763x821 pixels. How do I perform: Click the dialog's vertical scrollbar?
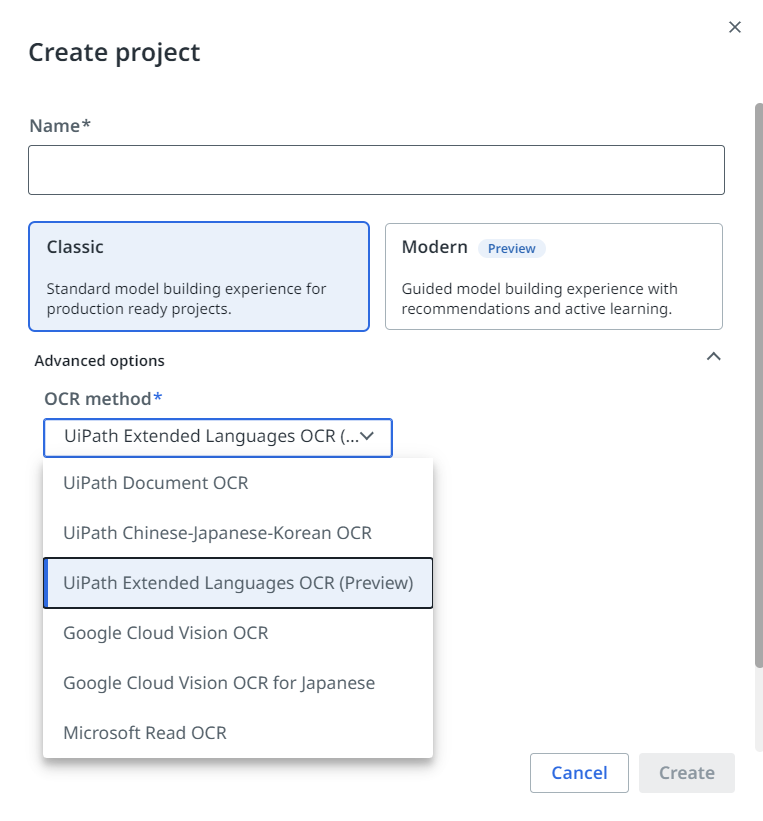[x=758, y=380]
